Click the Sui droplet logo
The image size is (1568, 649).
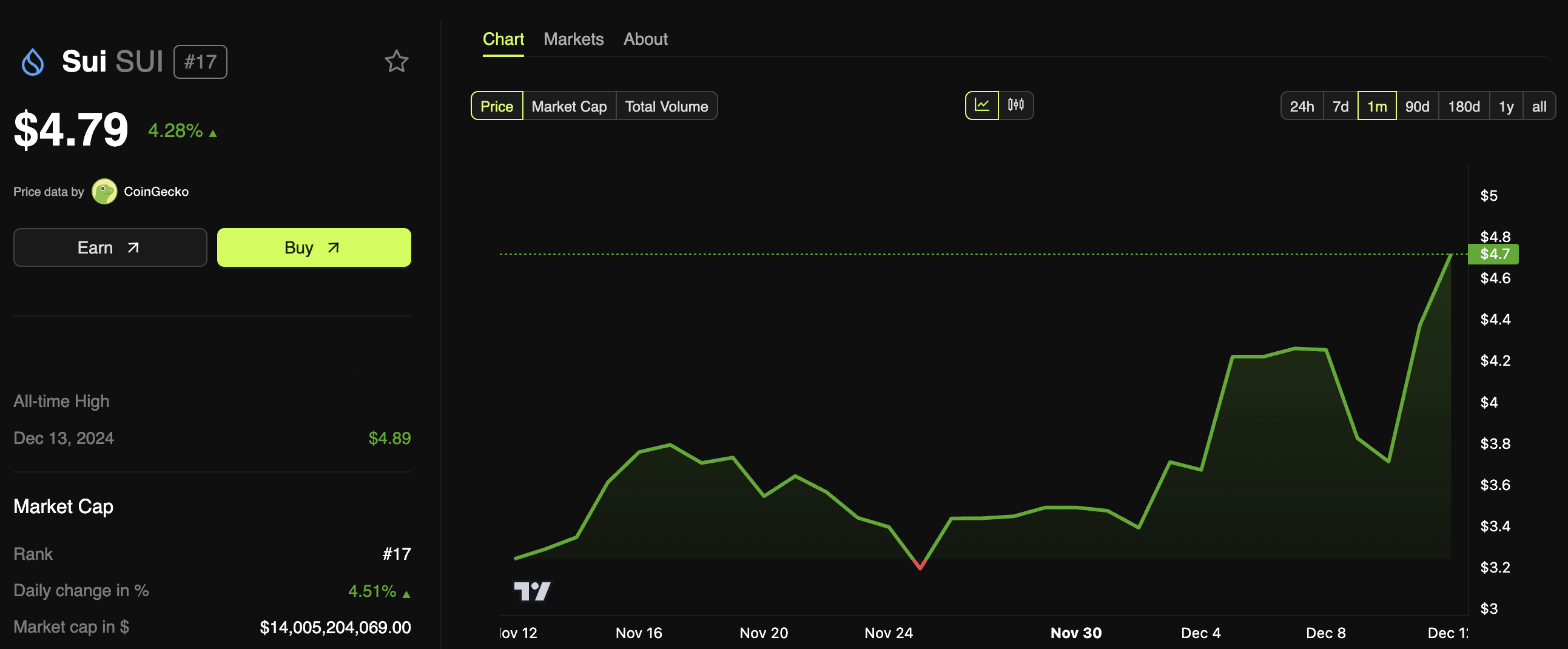(33, 61)
